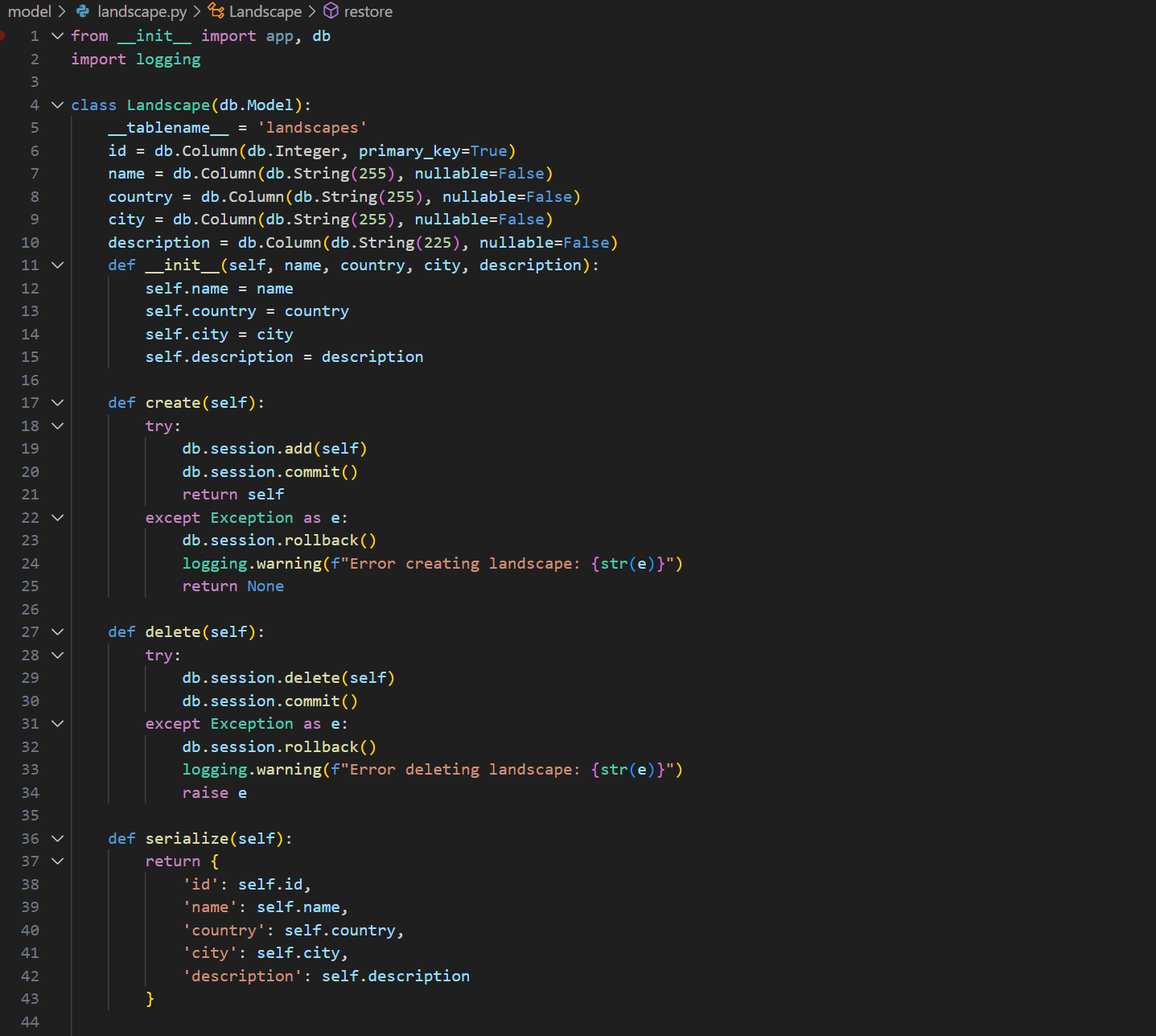
Task: Click the closing brace on line 43
Action: [x=150, y=998]
